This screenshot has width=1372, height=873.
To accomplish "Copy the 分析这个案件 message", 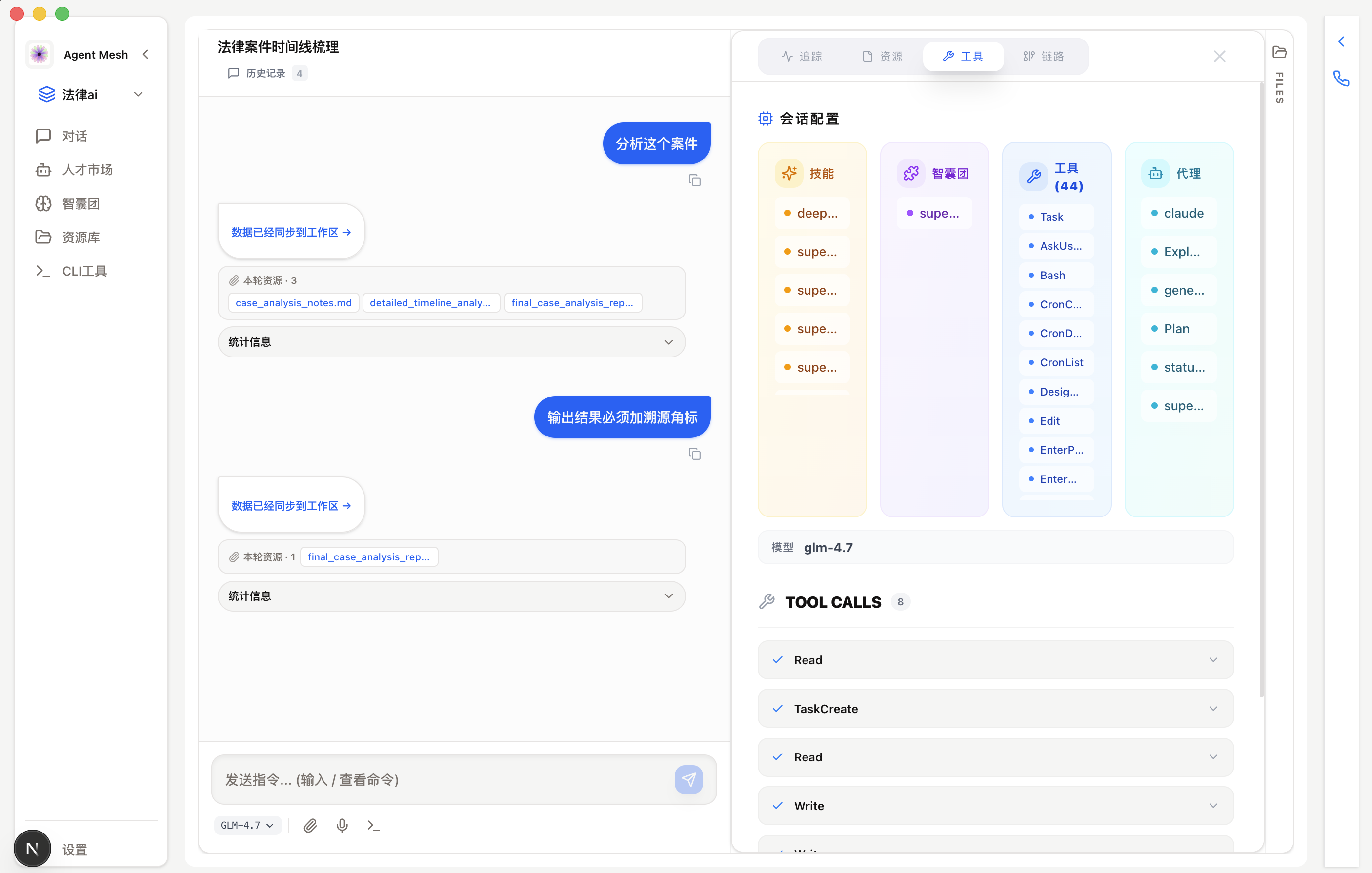I will click(x=694, y=181).
